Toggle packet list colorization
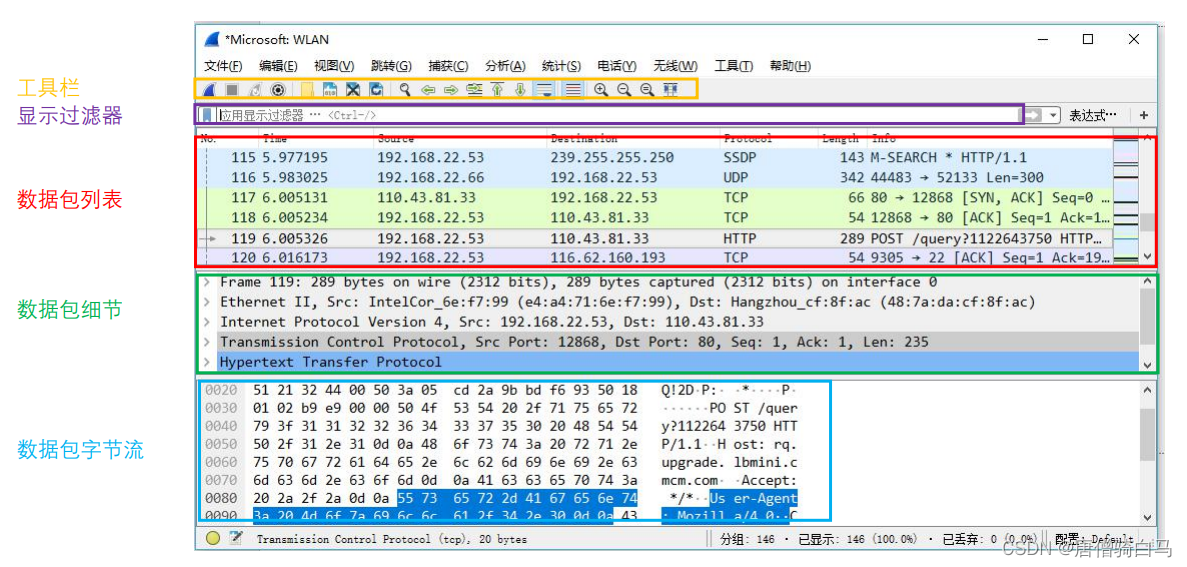 coord(573,89)
